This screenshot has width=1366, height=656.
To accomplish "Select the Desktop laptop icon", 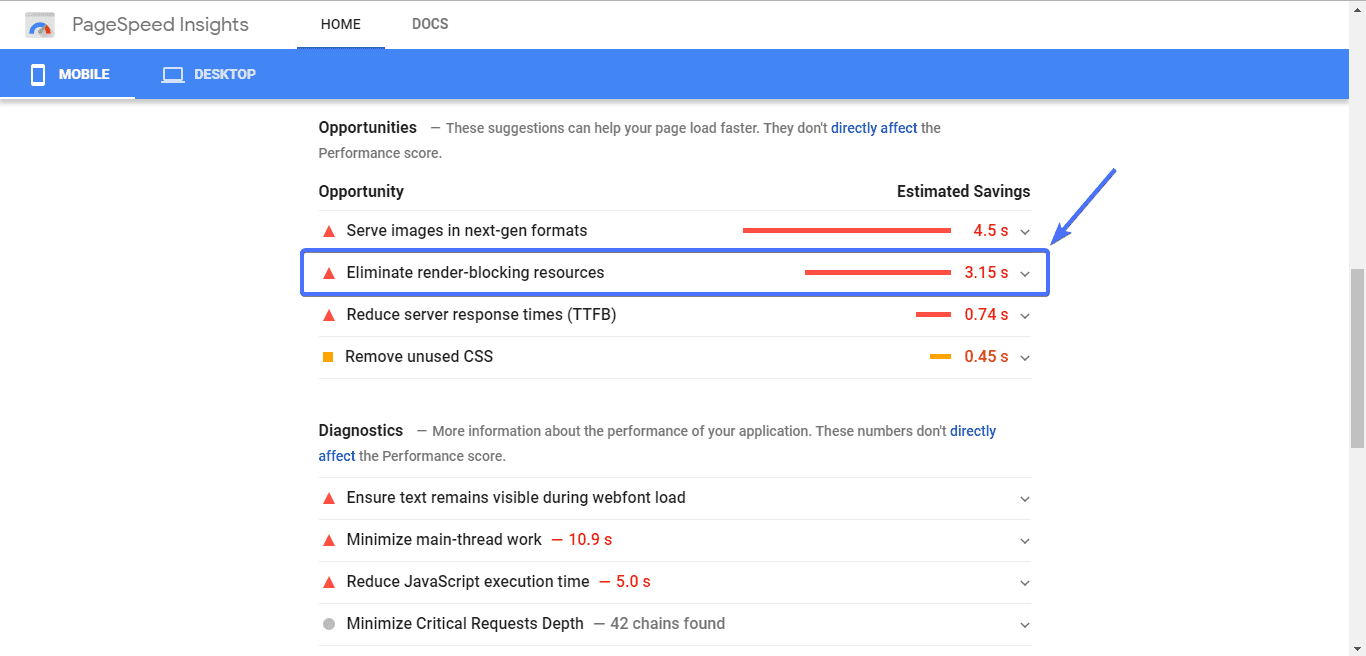I will pos(173,74).
